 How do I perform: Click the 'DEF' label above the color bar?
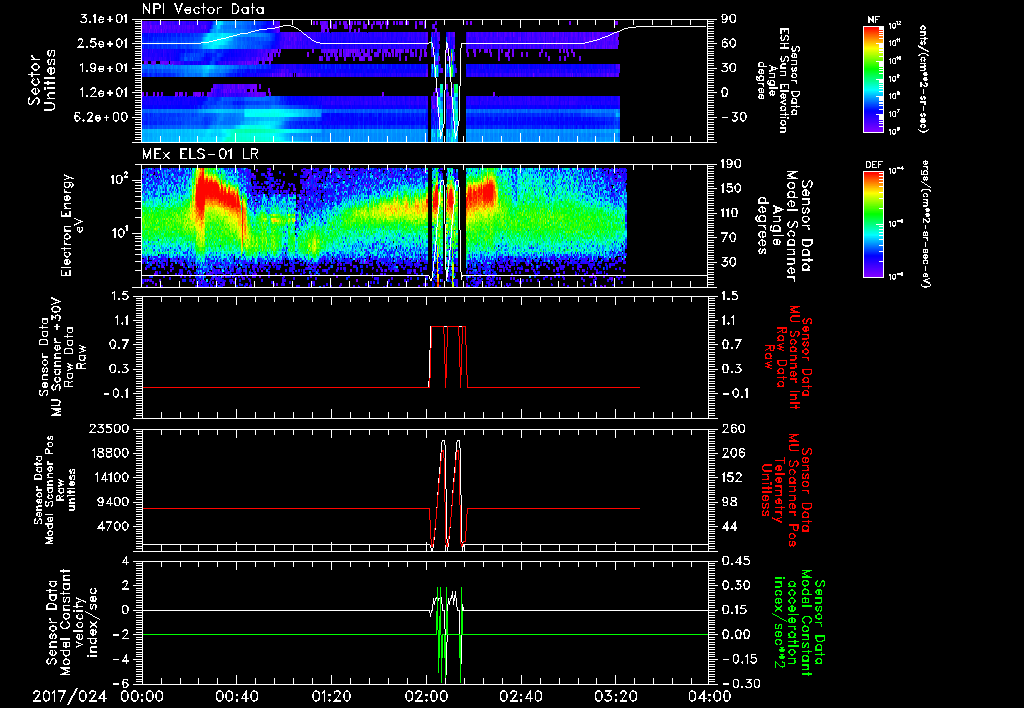[874, 165]
